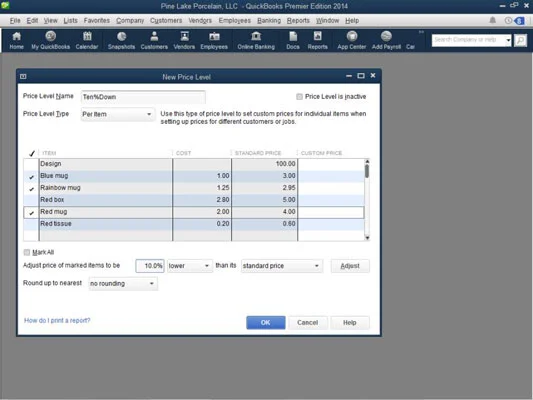Viewport: 533px width, 400px height.
Task: Uncheck the Red mug row mark
Action: [x=31, y=212]
